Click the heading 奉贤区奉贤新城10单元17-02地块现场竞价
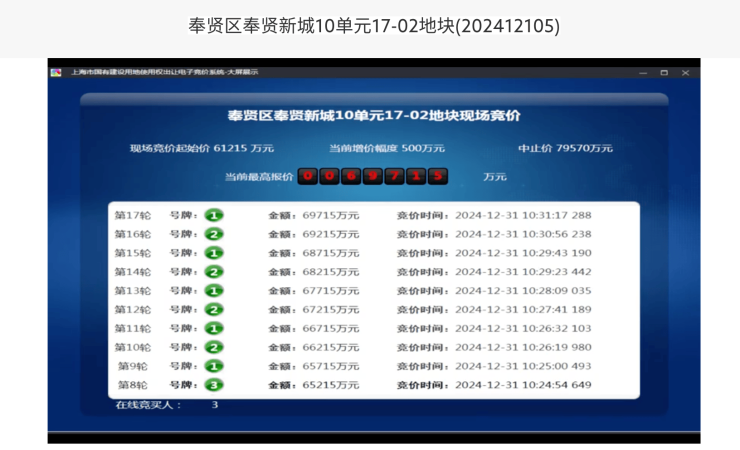This screenshot has height=450, width=740. tap(374, 116)
